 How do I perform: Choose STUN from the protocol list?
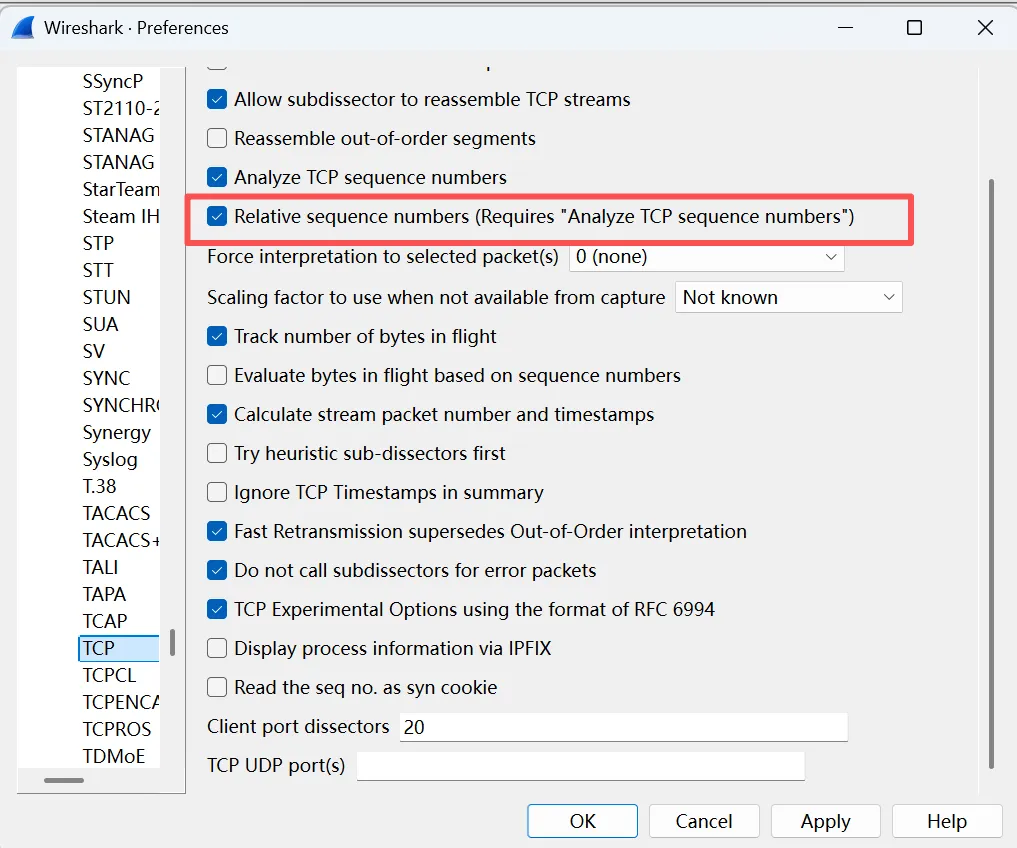(107, 297)
